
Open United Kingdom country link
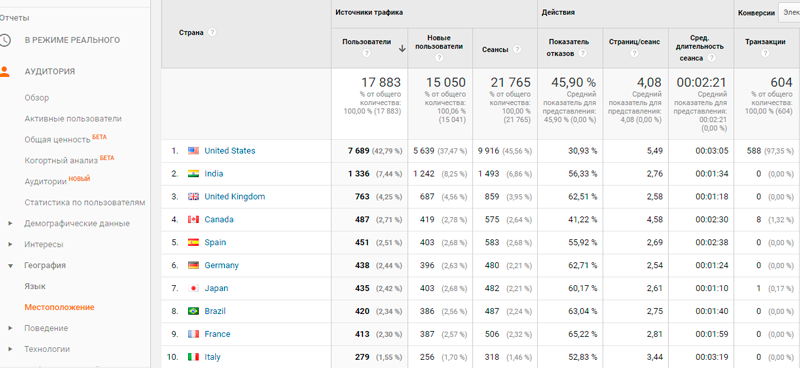click(235, 197)
